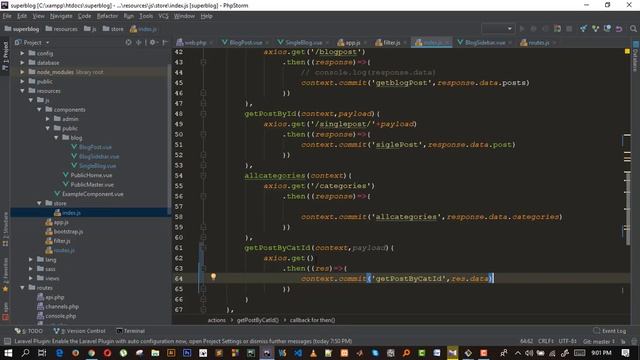This screenshot has width=640, height=360.
Task: Click the UTF-8 encoding indicator
Action: click(568, 341)
